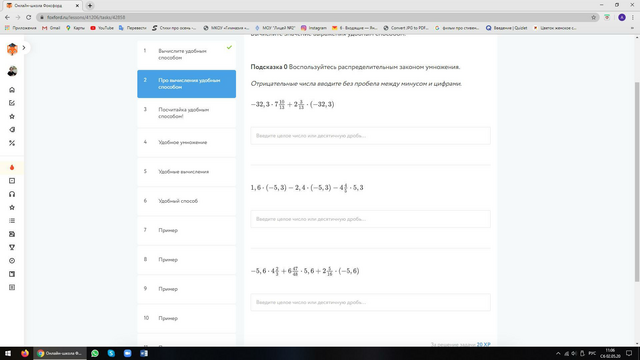Open the headphones icon in sidebar
640x360 pixels.
point(12,194)
